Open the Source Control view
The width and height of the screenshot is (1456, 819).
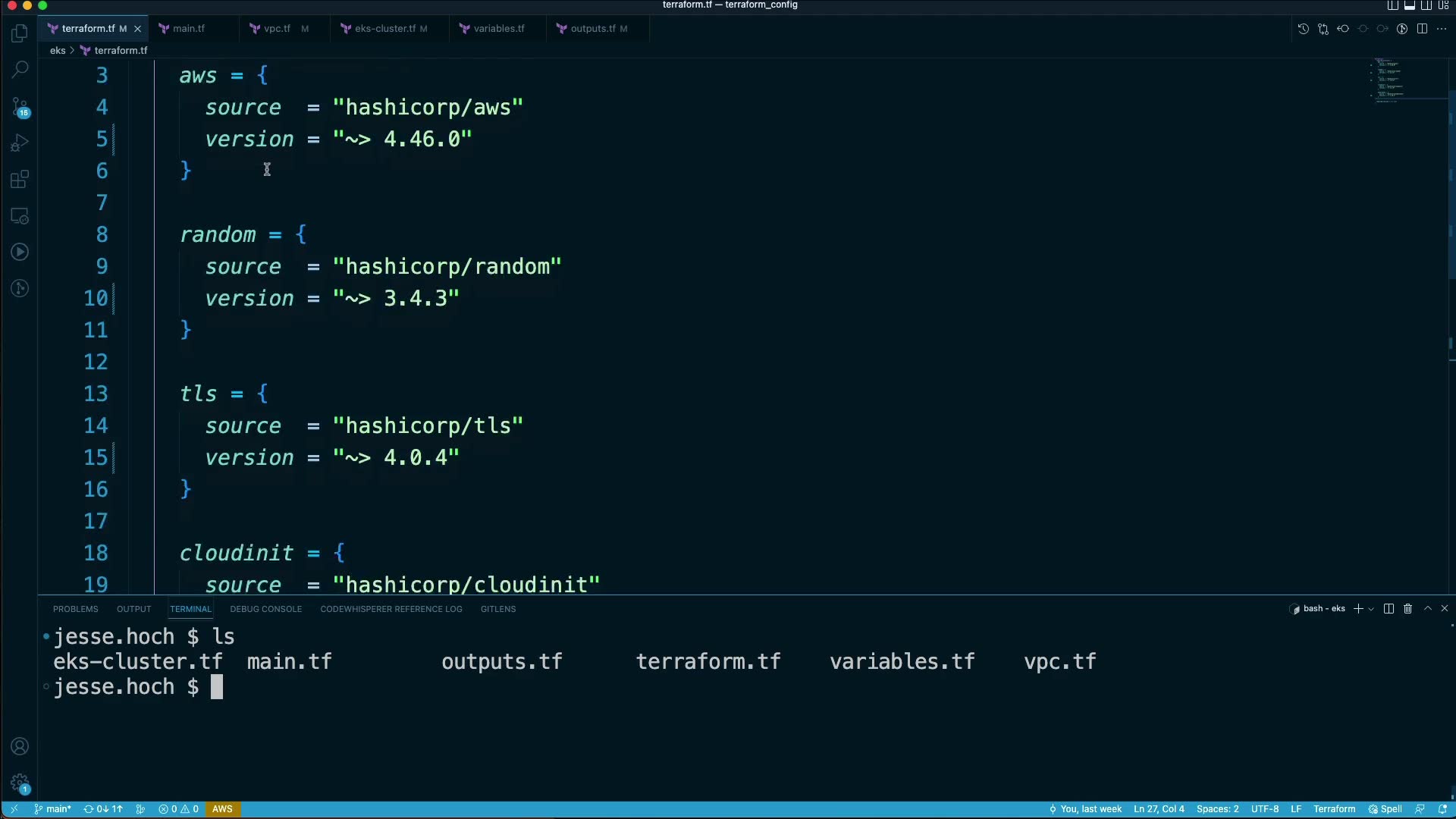click(x=20, y=107)
